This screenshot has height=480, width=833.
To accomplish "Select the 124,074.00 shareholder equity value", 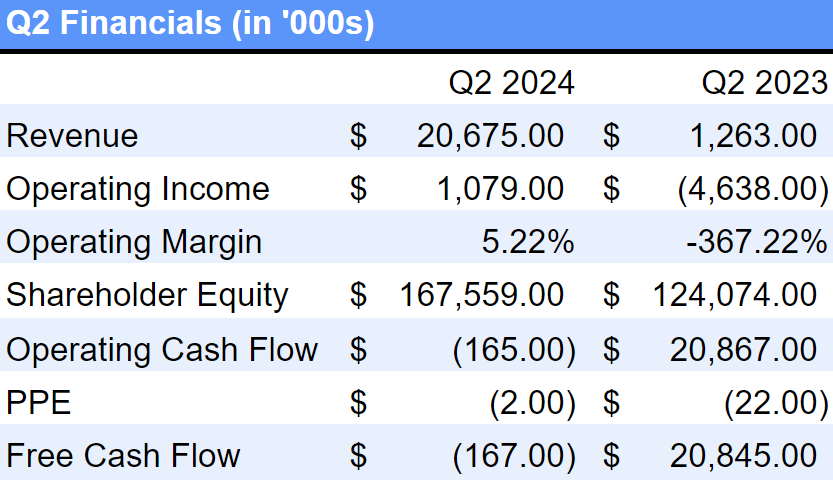I will 735,295.
